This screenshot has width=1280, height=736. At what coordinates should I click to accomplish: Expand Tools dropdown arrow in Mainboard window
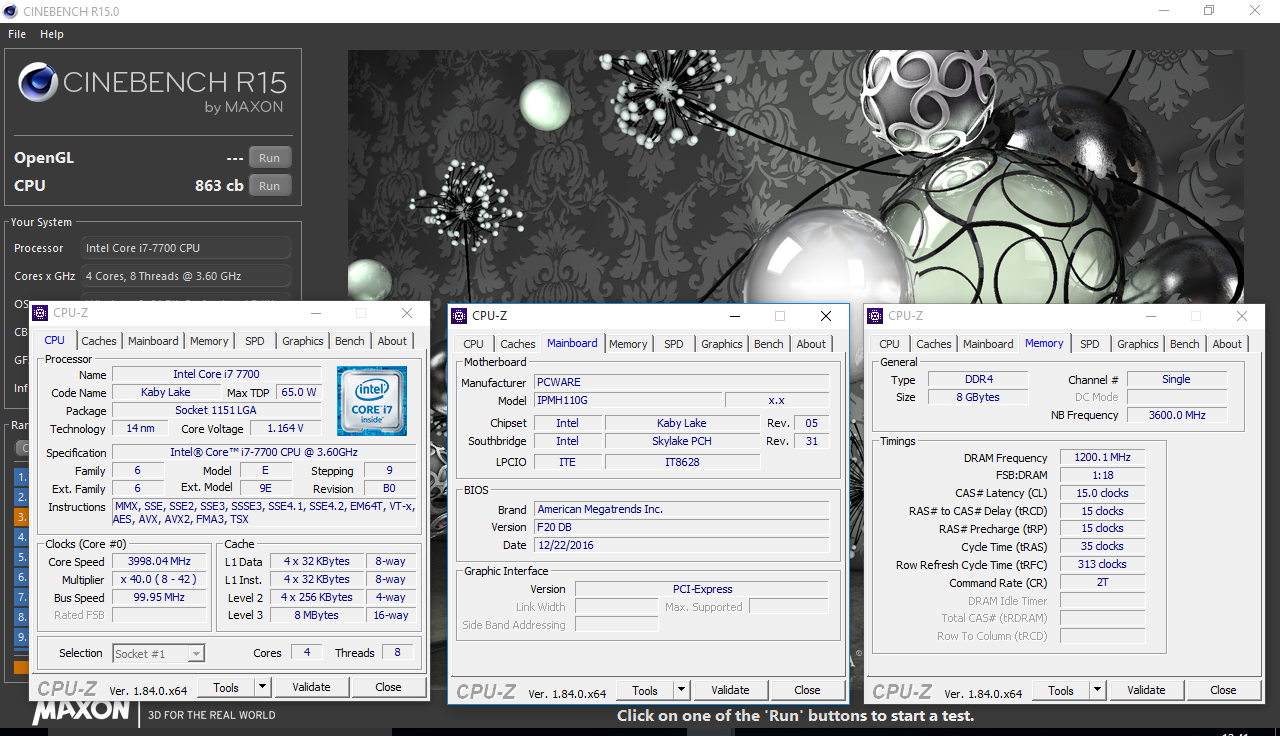[681, 690]
